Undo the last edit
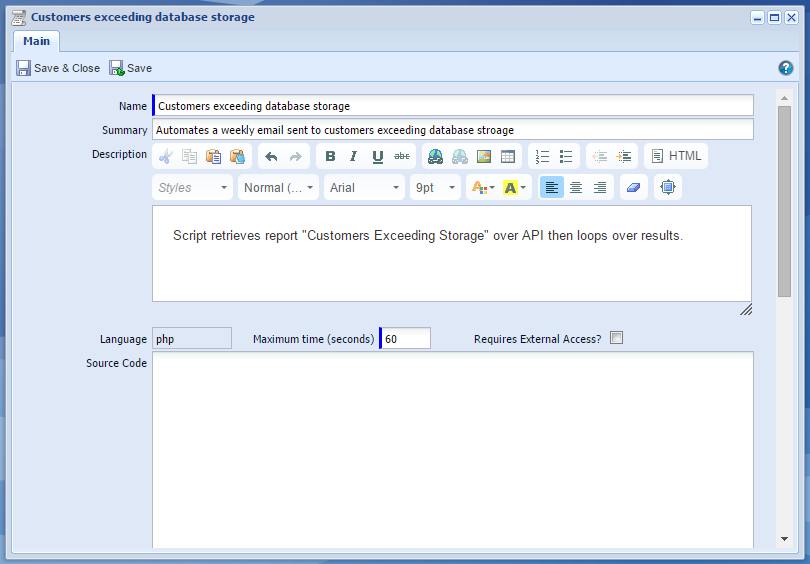The image size is (810, 564). click(271, 156)
